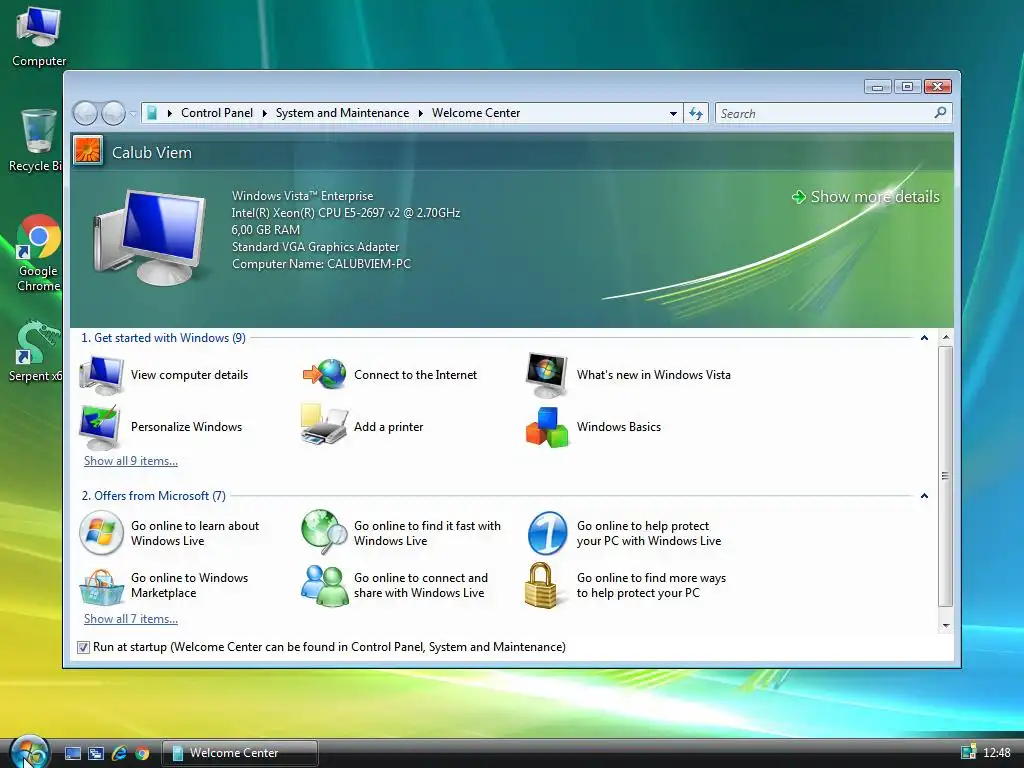Click Welcome Center breadcrumb segment

point(476,113)
